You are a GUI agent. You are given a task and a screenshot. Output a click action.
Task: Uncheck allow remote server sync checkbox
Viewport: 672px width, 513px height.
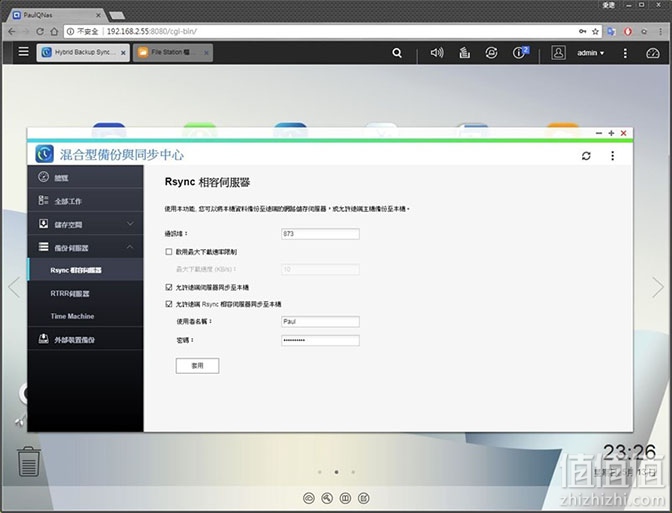pos(169,287)
